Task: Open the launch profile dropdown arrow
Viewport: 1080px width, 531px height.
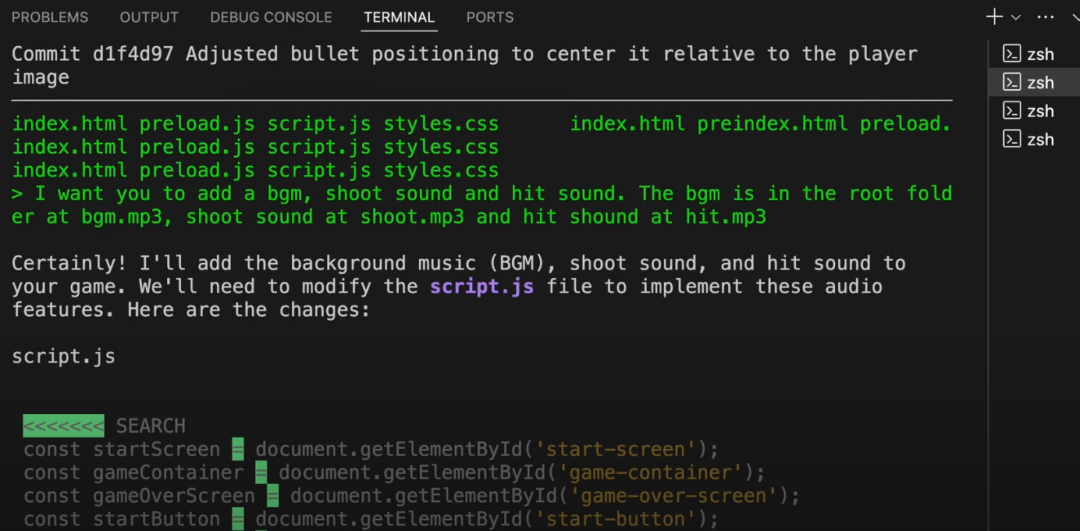Action: (x=1016, y=17)
